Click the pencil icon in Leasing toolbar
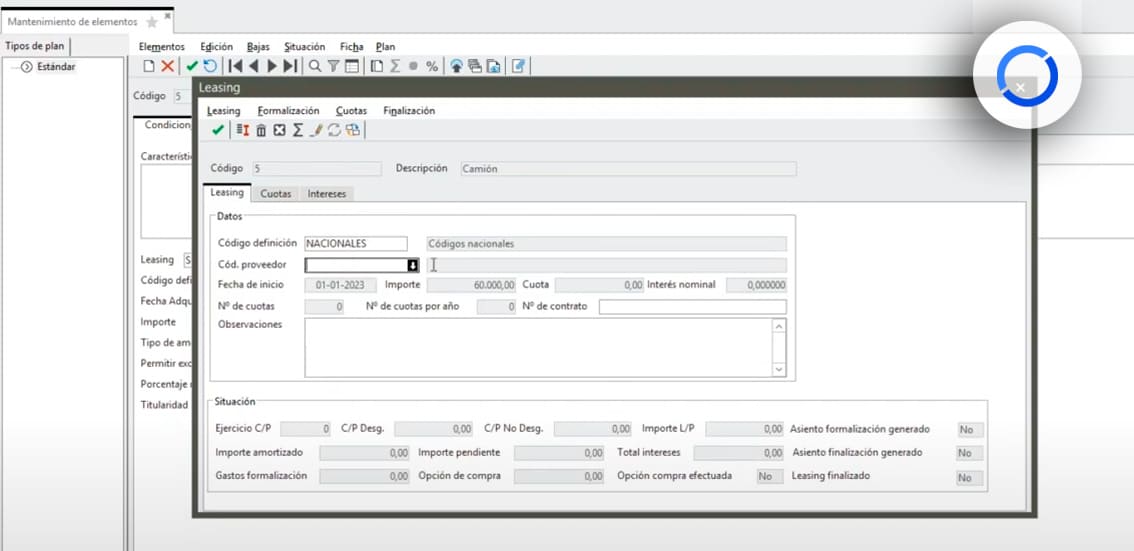This screenshot has height=551, width=1134. (316, 130)
